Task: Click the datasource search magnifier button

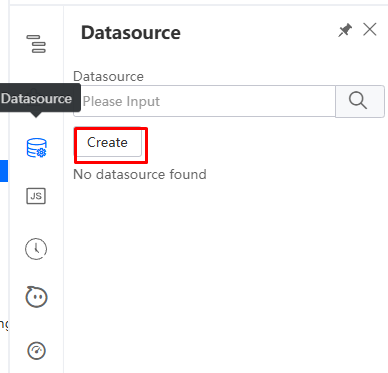Action: [x=360, y=101]
